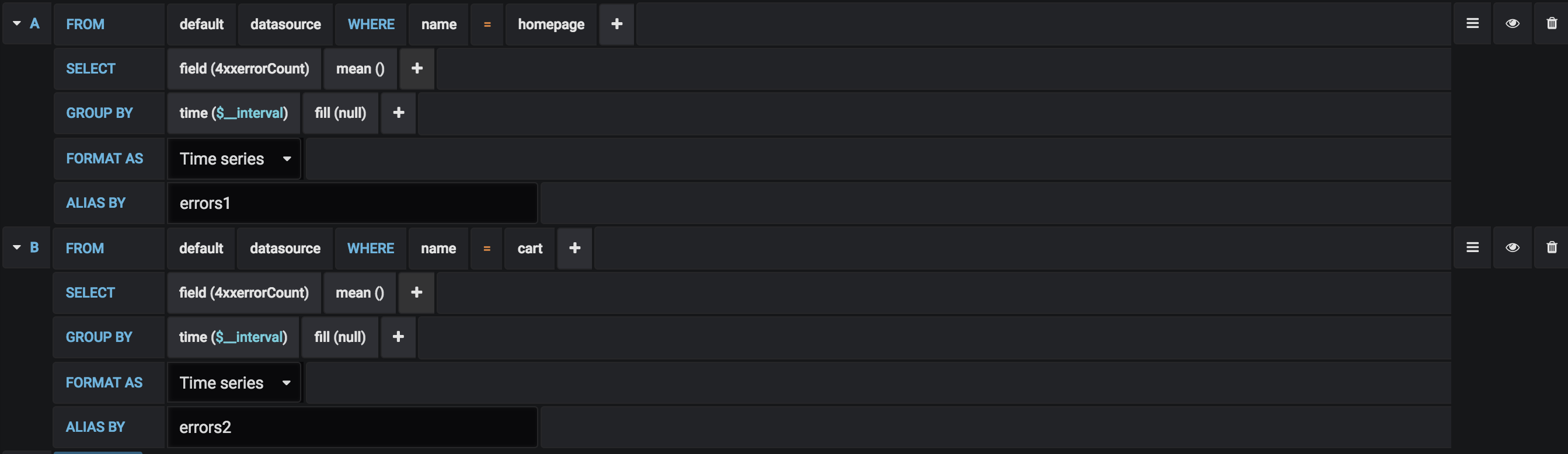Open the Time series format dropdown in query B
The image size is (1568, 454).
pos(234,383)
